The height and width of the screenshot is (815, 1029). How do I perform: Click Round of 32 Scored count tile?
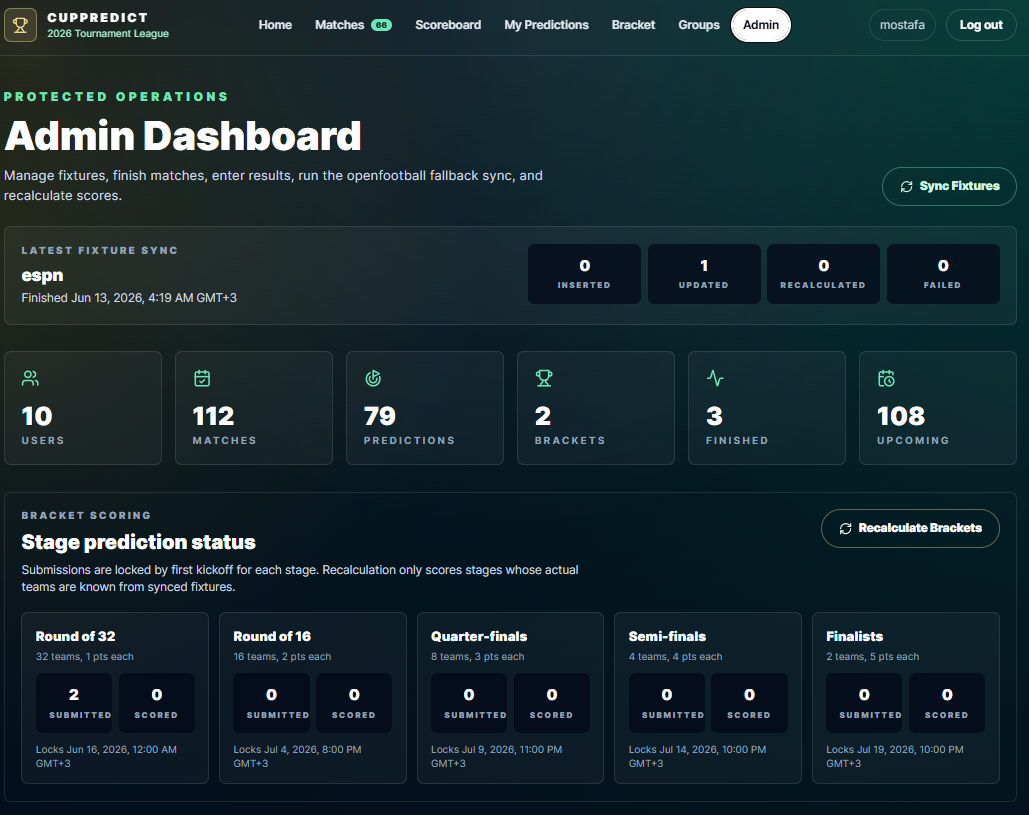(157, 703)
